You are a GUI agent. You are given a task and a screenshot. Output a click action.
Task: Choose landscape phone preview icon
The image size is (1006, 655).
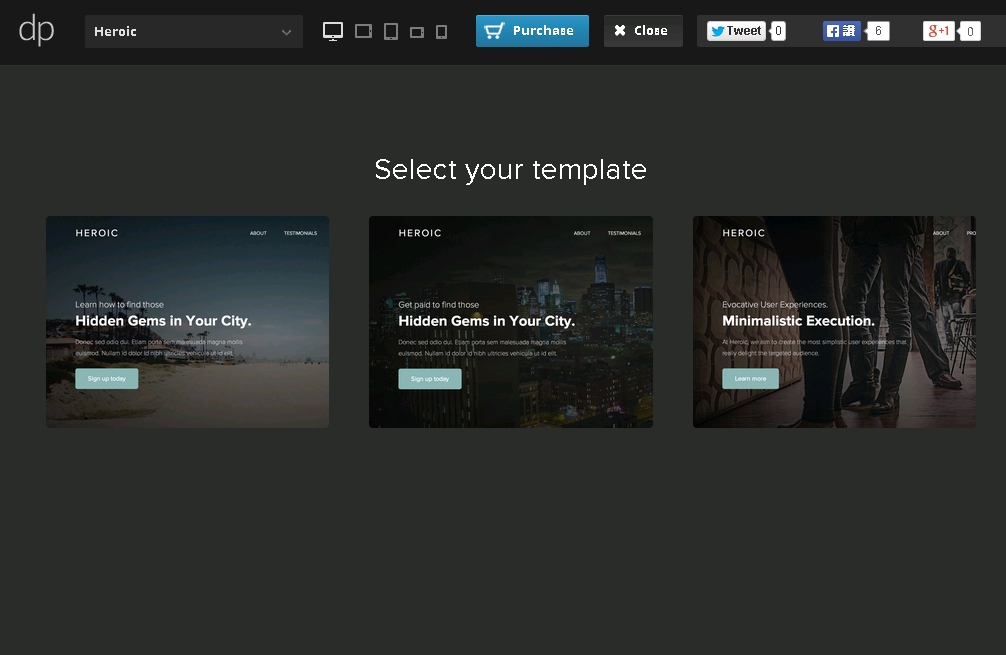(417, 32)
